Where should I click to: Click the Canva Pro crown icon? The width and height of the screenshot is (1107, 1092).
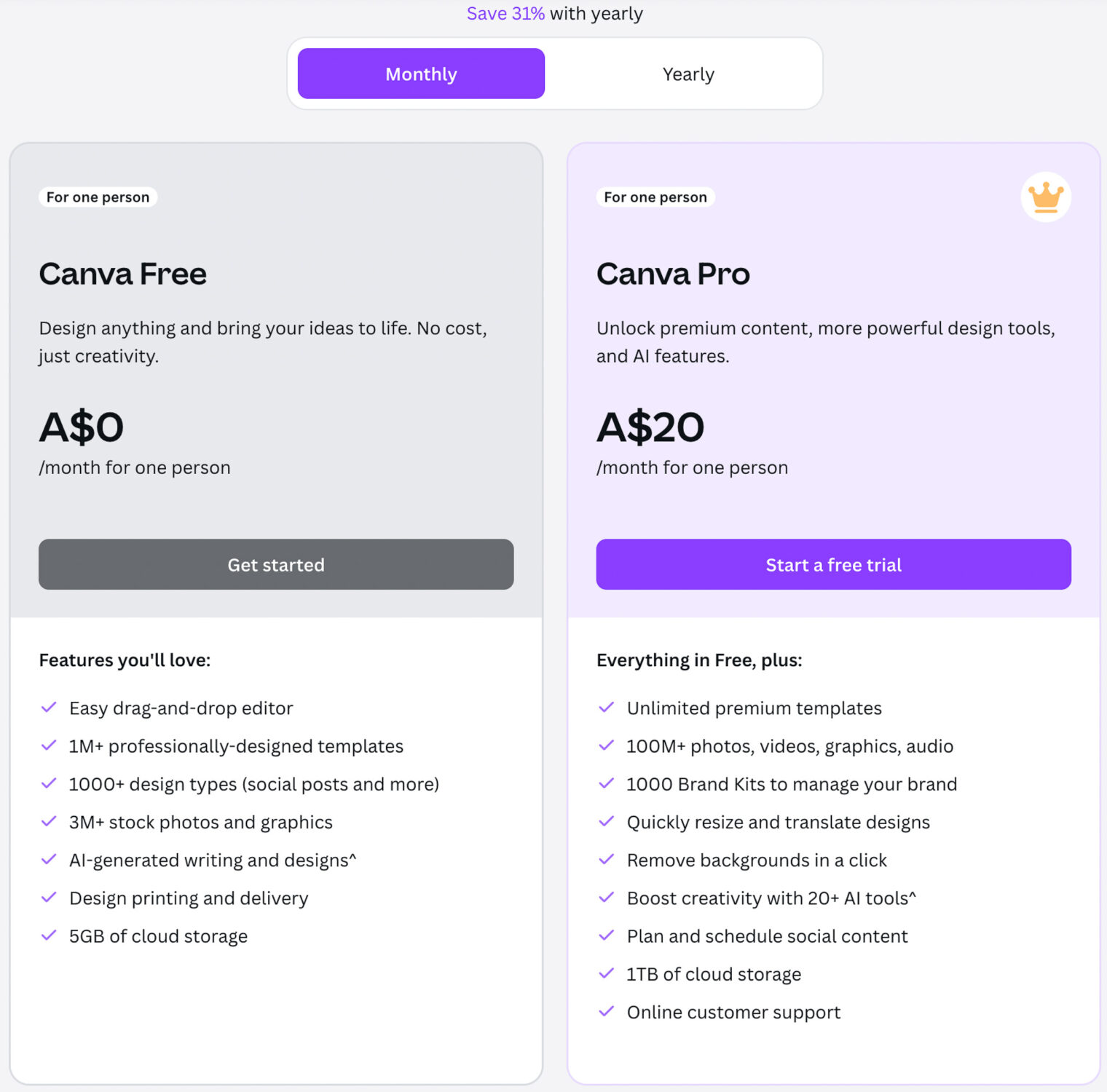[1046, 197]
